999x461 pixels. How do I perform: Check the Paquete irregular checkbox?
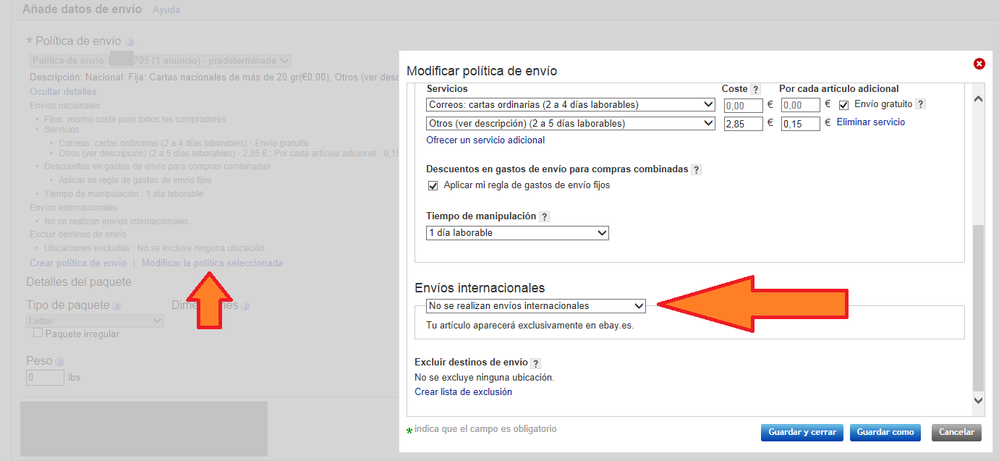coord(38,334)
